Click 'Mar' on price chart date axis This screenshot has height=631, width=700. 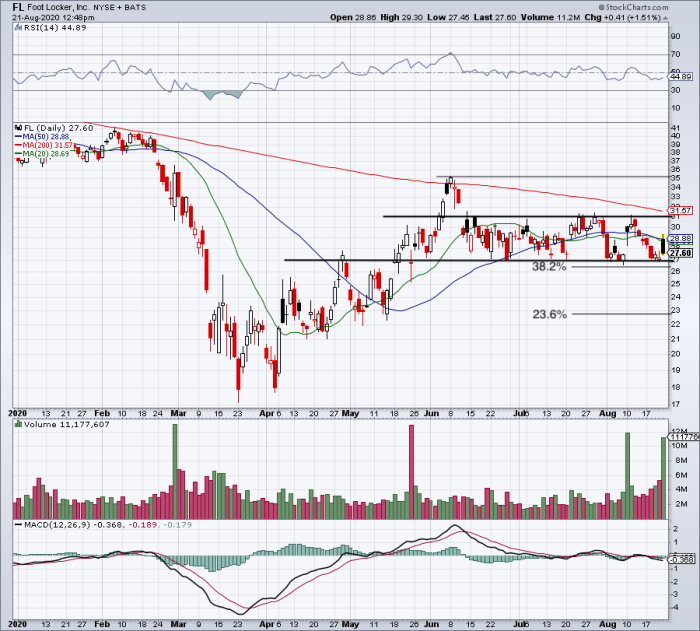pos(179,414)
